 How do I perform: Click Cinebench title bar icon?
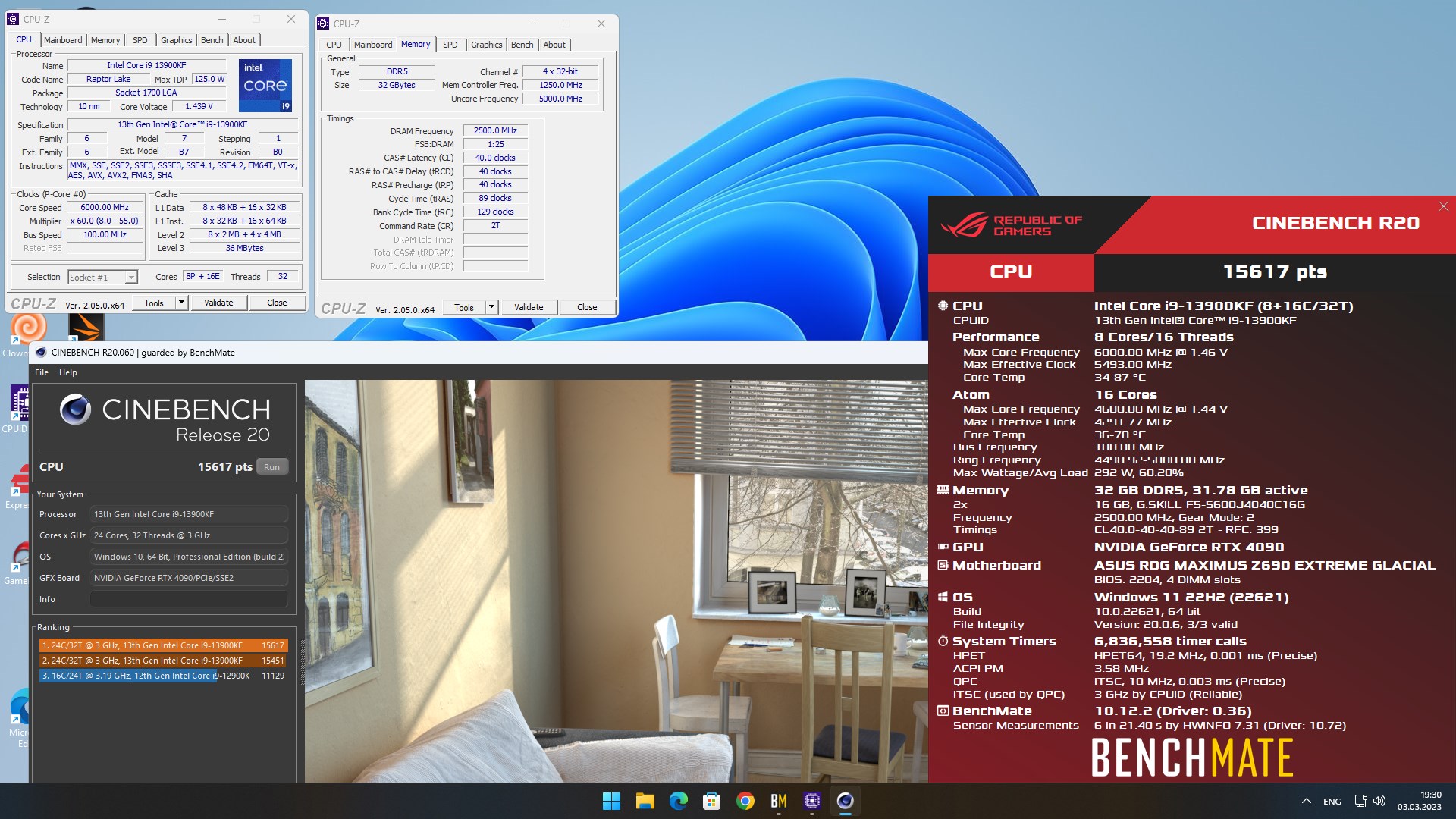click(41, 353)
